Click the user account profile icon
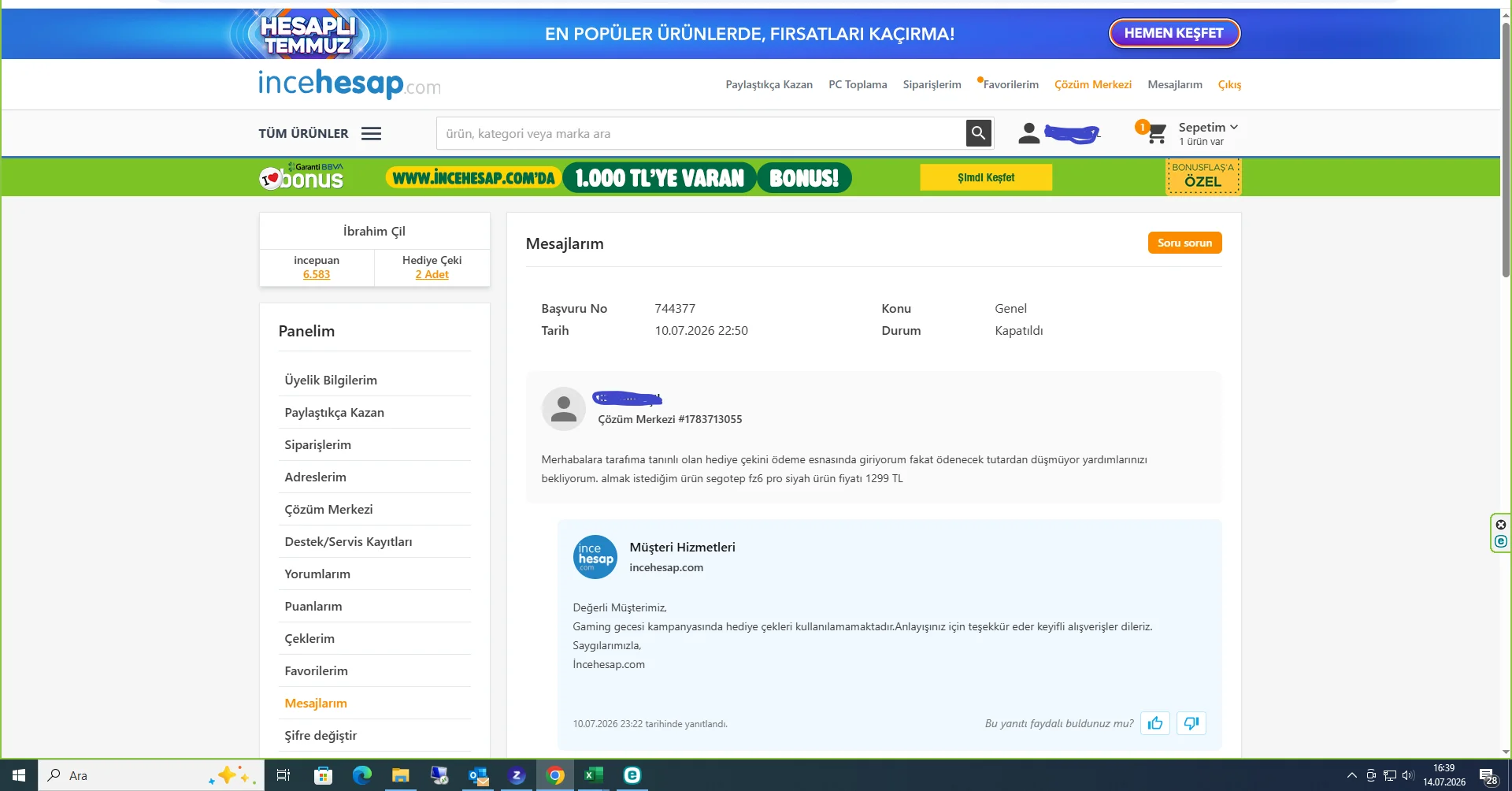Viewport: 1512px width, 791px height. click(1028, 133)
